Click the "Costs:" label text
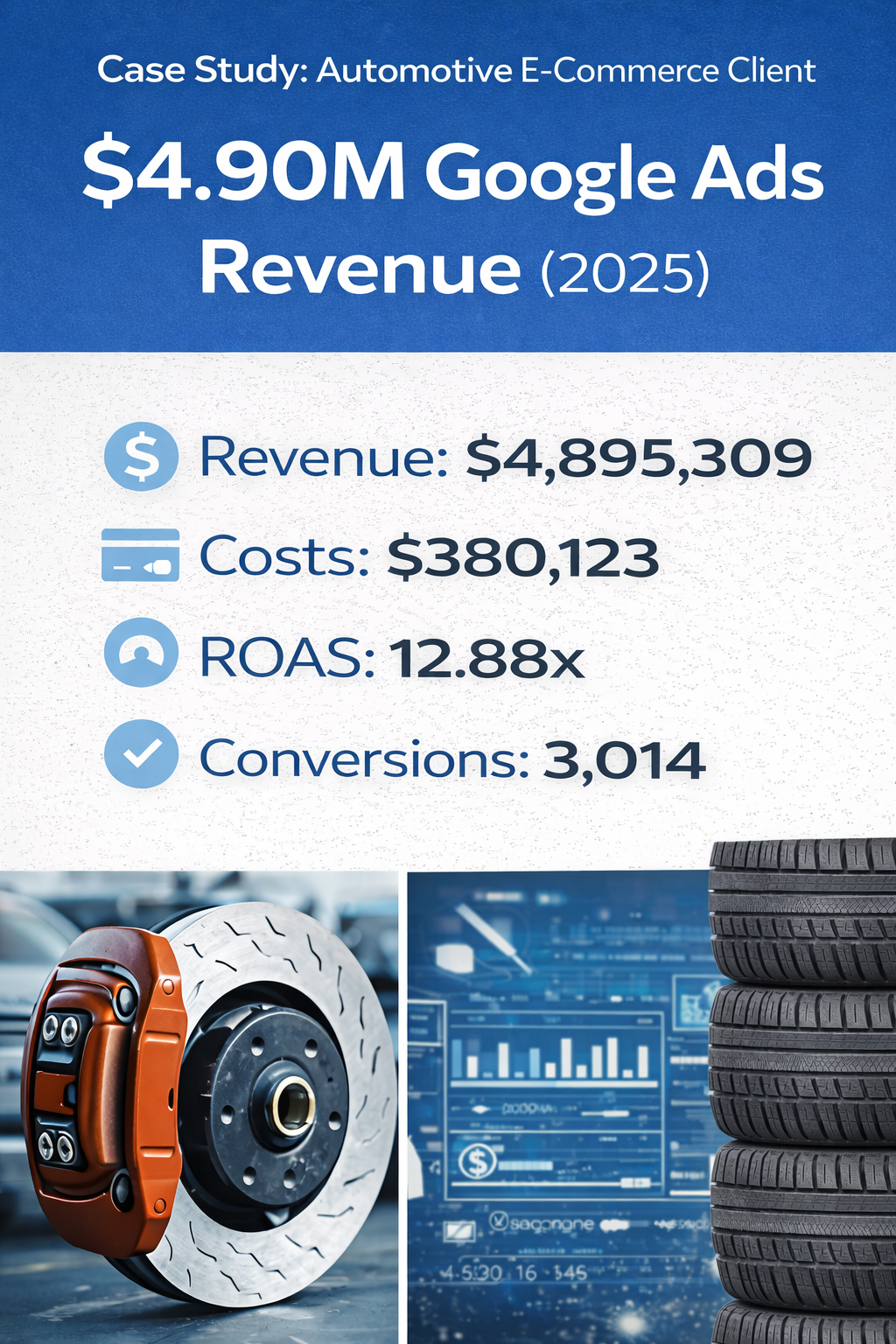 (284, 557)
